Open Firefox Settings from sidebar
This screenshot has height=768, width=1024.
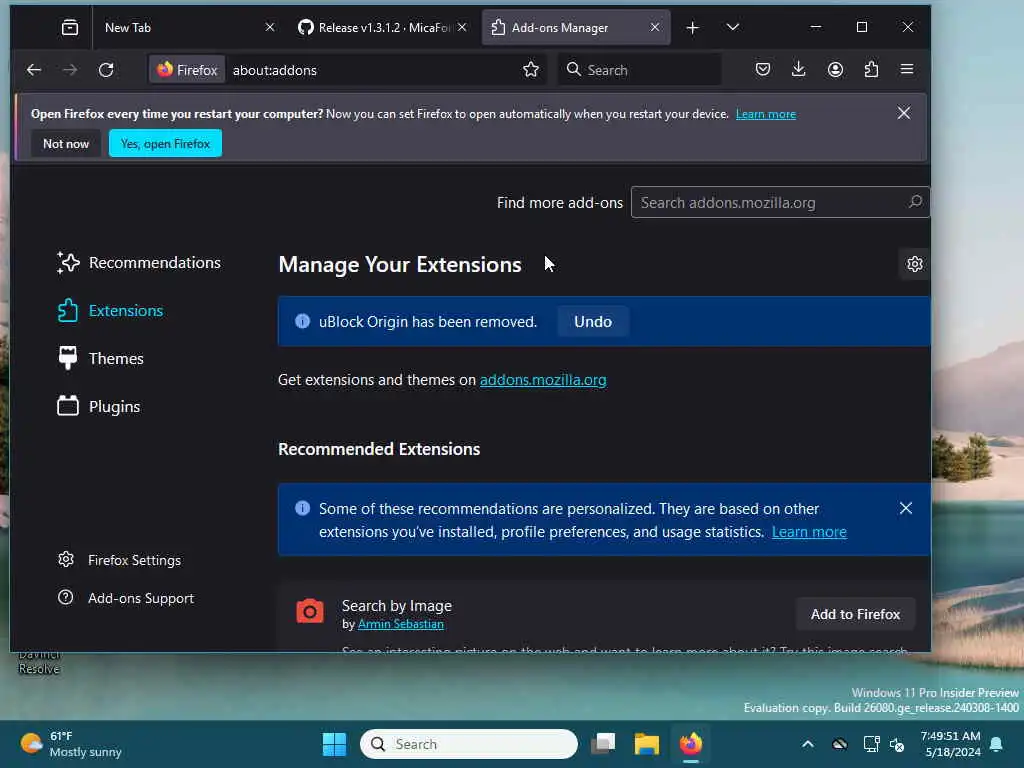click(120, 560)
